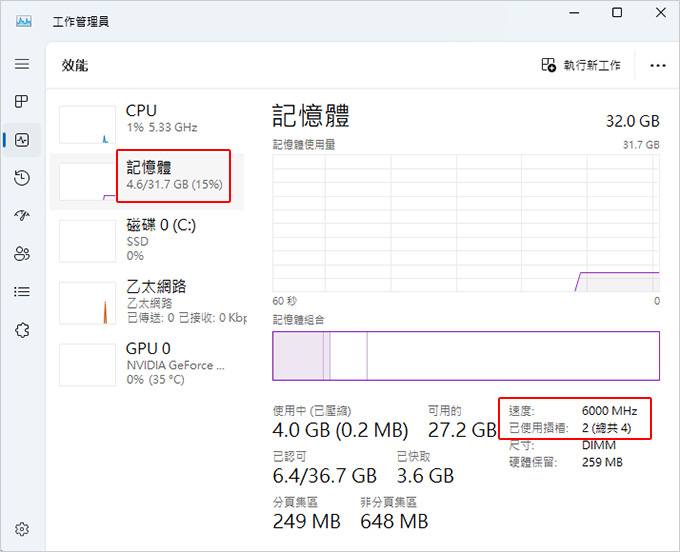Click the Task Manager app icon

pos(23,21)
